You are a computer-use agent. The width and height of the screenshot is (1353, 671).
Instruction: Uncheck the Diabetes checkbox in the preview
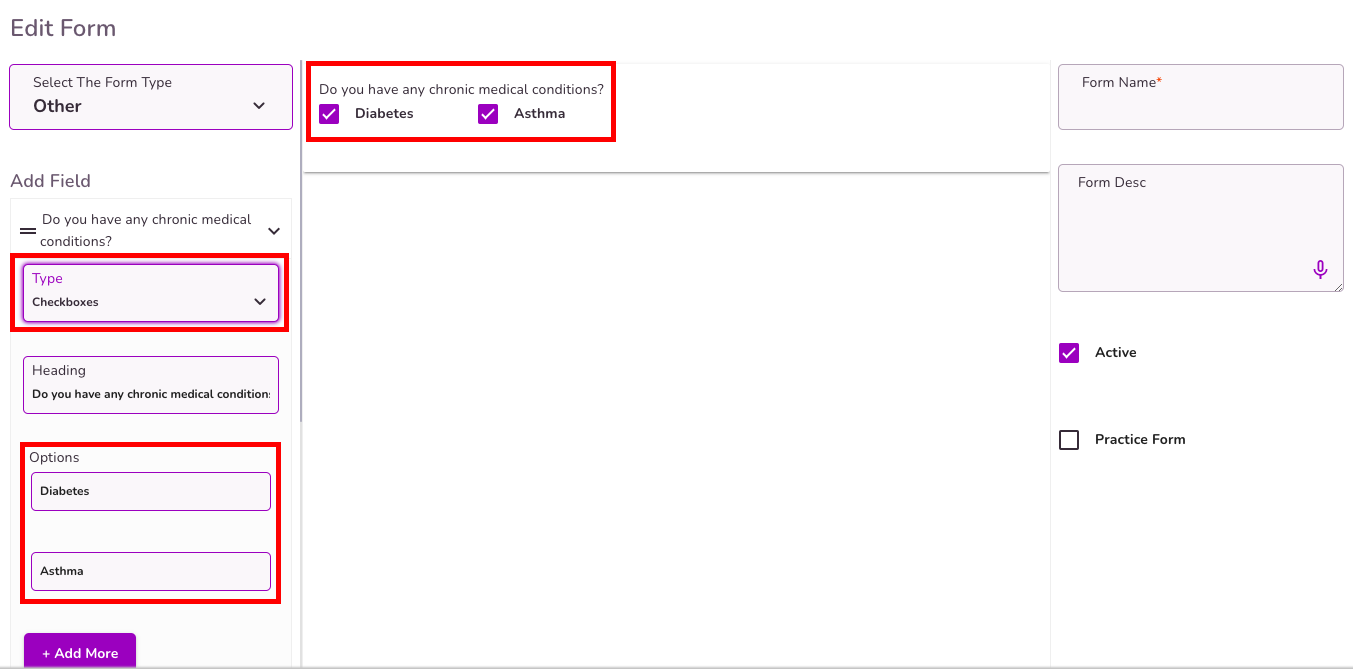(x=329, y=113)
